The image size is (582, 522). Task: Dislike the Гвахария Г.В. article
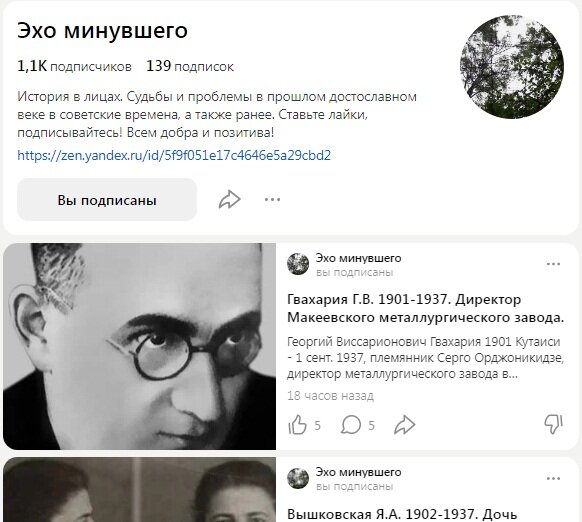pos(553,425)
